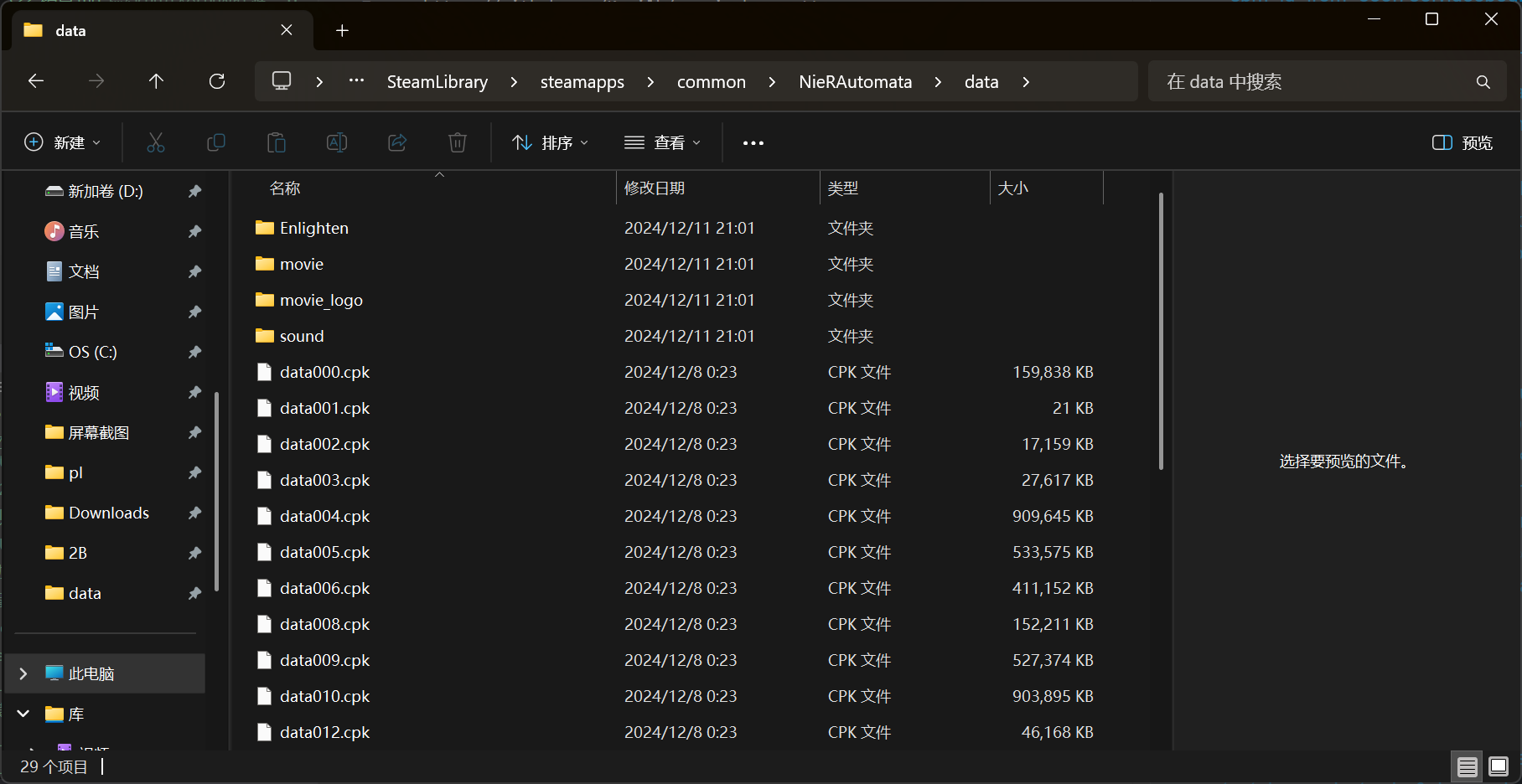The width and height of the screenshot is (1522, 784).
Task: Switch to large thumbnails view layout
Action: (x=1499, y=766)
